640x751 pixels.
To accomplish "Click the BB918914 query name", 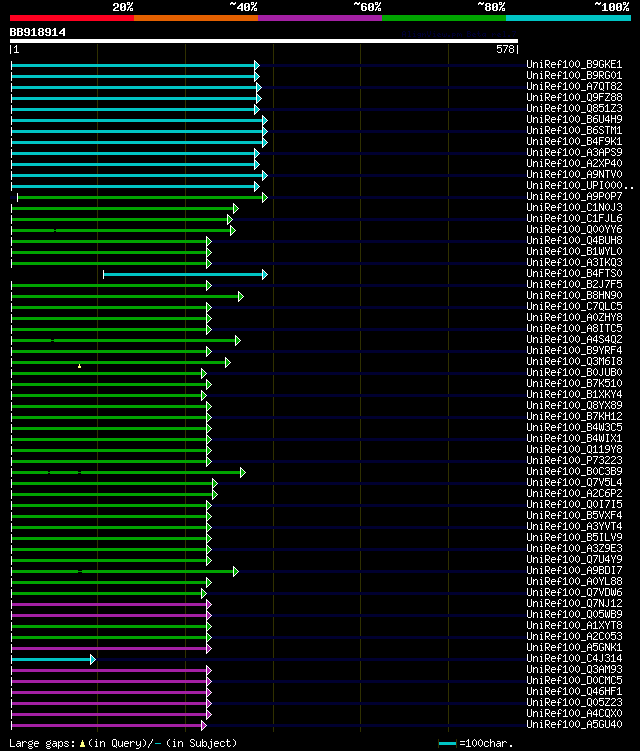I will [37, 32].
